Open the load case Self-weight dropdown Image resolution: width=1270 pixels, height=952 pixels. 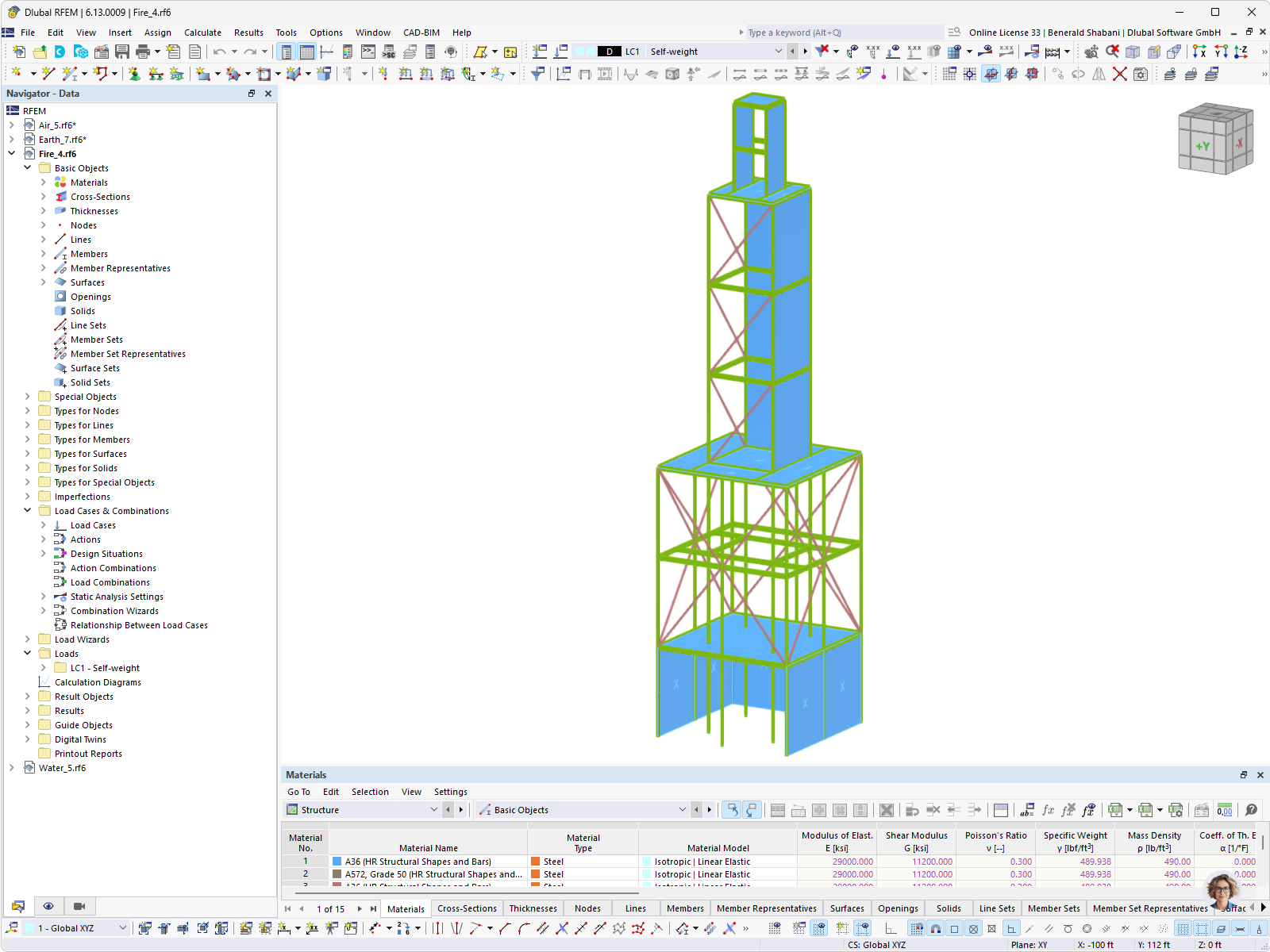click(x=778, y=52)
